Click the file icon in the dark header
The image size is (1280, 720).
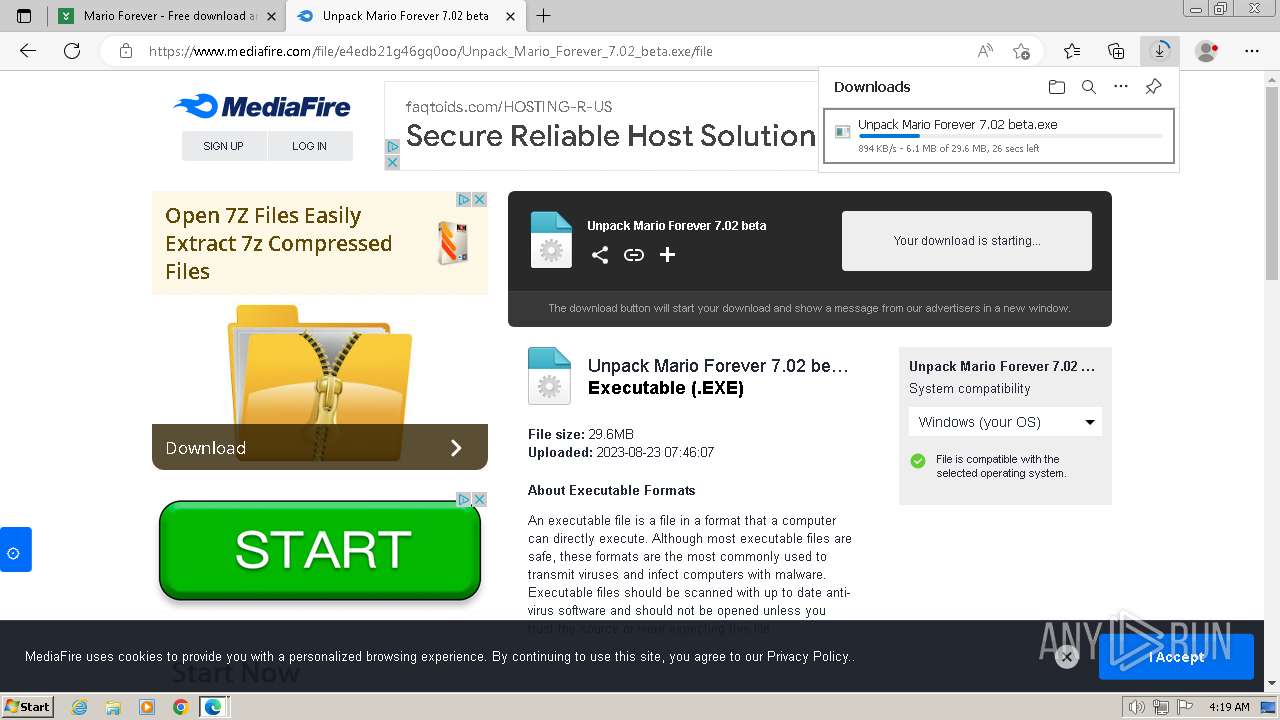coord(551,240)
